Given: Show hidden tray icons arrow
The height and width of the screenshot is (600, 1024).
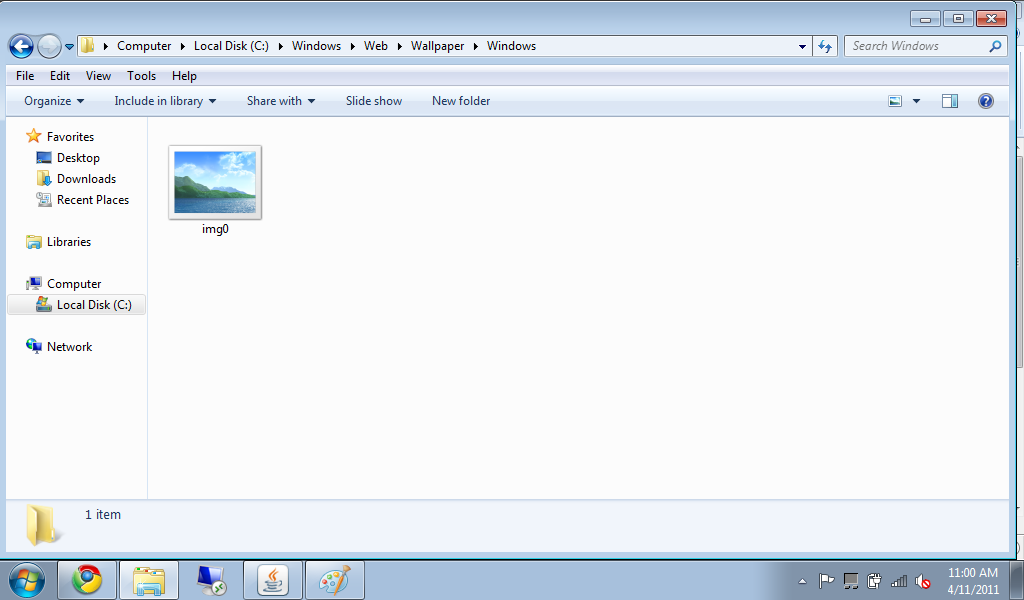Looking at the screenshot, I should click(x=803, y=581).
